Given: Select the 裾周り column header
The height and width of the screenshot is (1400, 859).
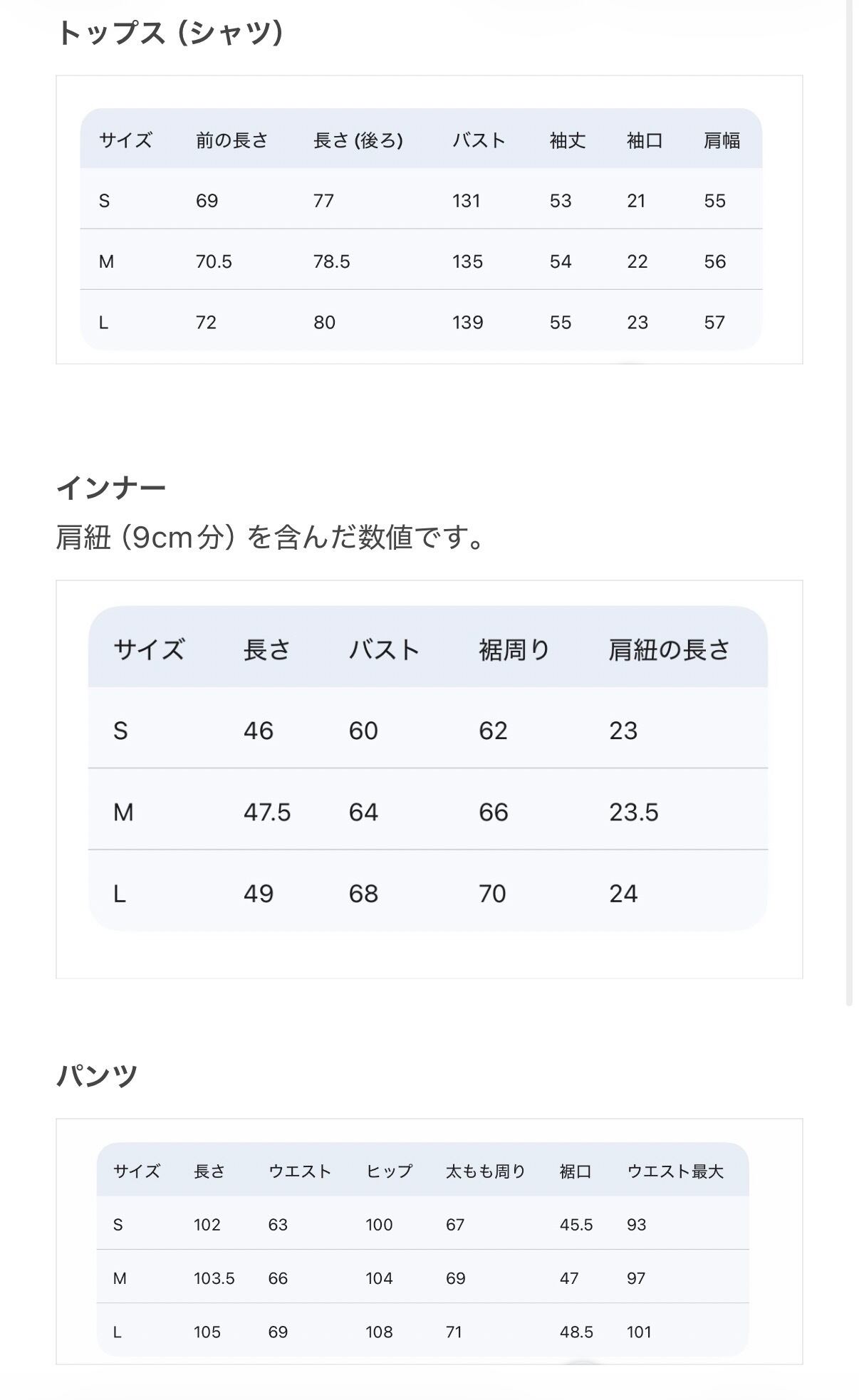Looking at the screenshot, I should coord(514,649).
